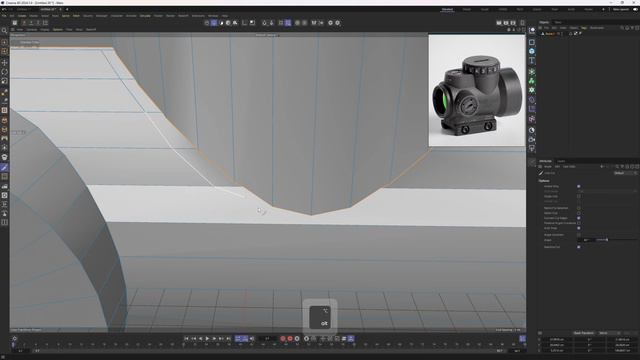The image size is (640, 360).
Task: Enable the Select Cuts checkbox
Action: [579, 213]
